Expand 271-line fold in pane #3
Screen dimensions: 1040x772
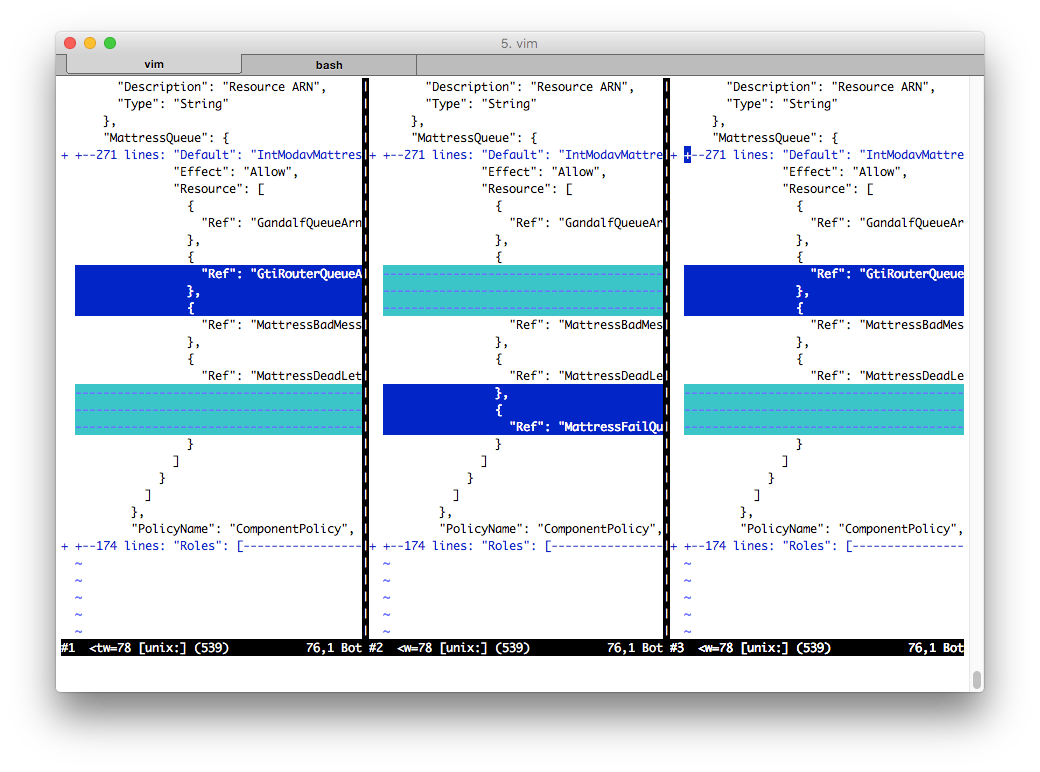pos(817,155)
